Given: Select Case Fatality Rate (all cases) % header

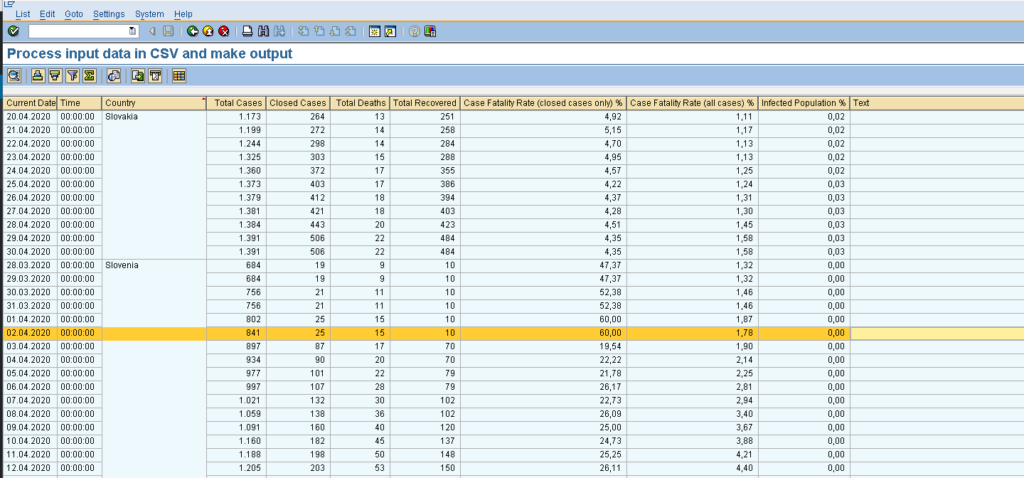Looking at the screenshot, I should (x=692, y=103).
